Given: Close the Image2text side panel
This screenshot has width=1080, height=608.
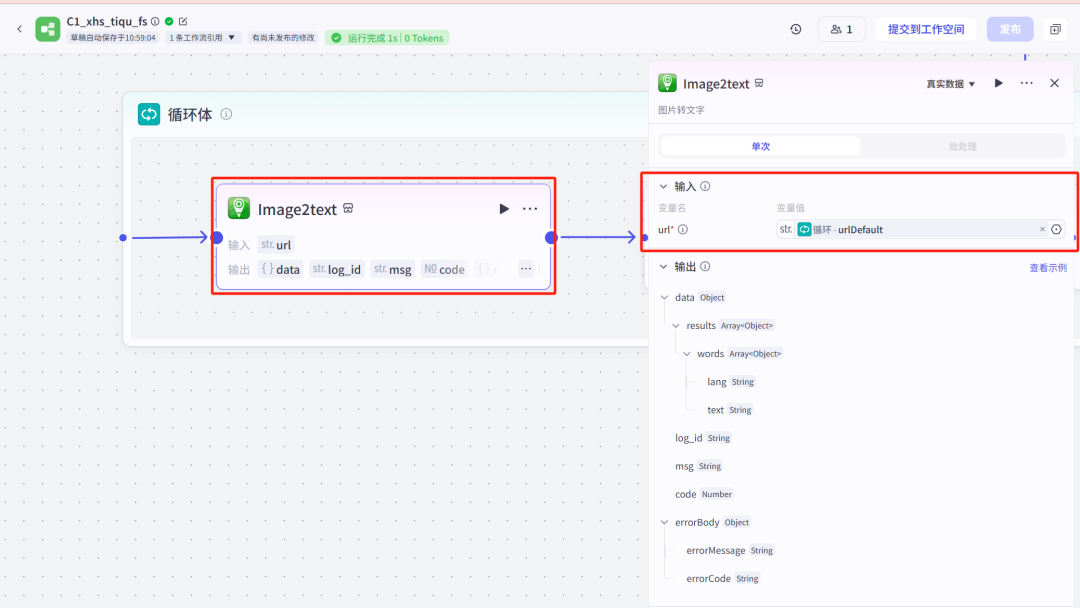Looking at the screenshot, I should 1055,83.
